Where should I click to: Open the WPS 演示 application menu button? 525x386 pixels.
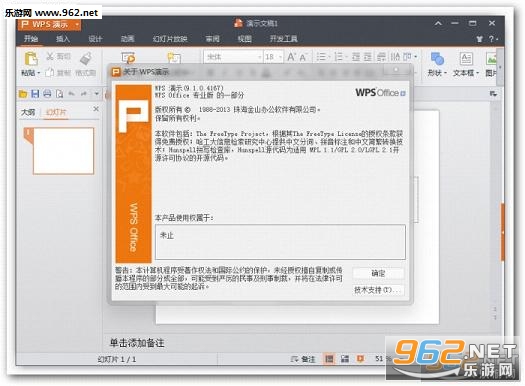pyautogui.click(x=49, y=25)
